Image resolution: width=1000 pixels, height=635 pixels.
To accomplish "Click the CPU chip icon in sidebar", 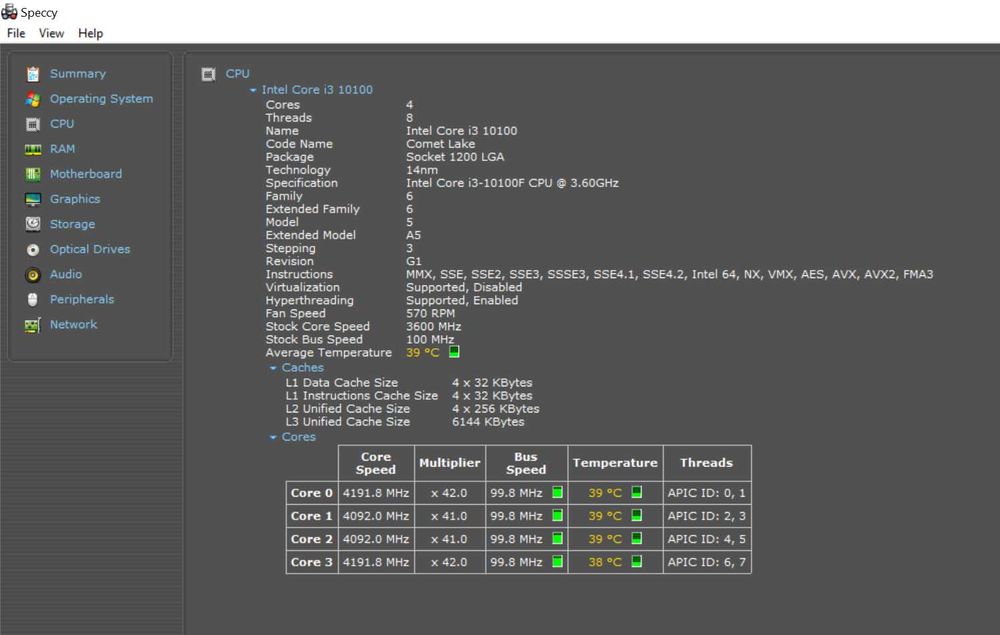I will [33, 124].
